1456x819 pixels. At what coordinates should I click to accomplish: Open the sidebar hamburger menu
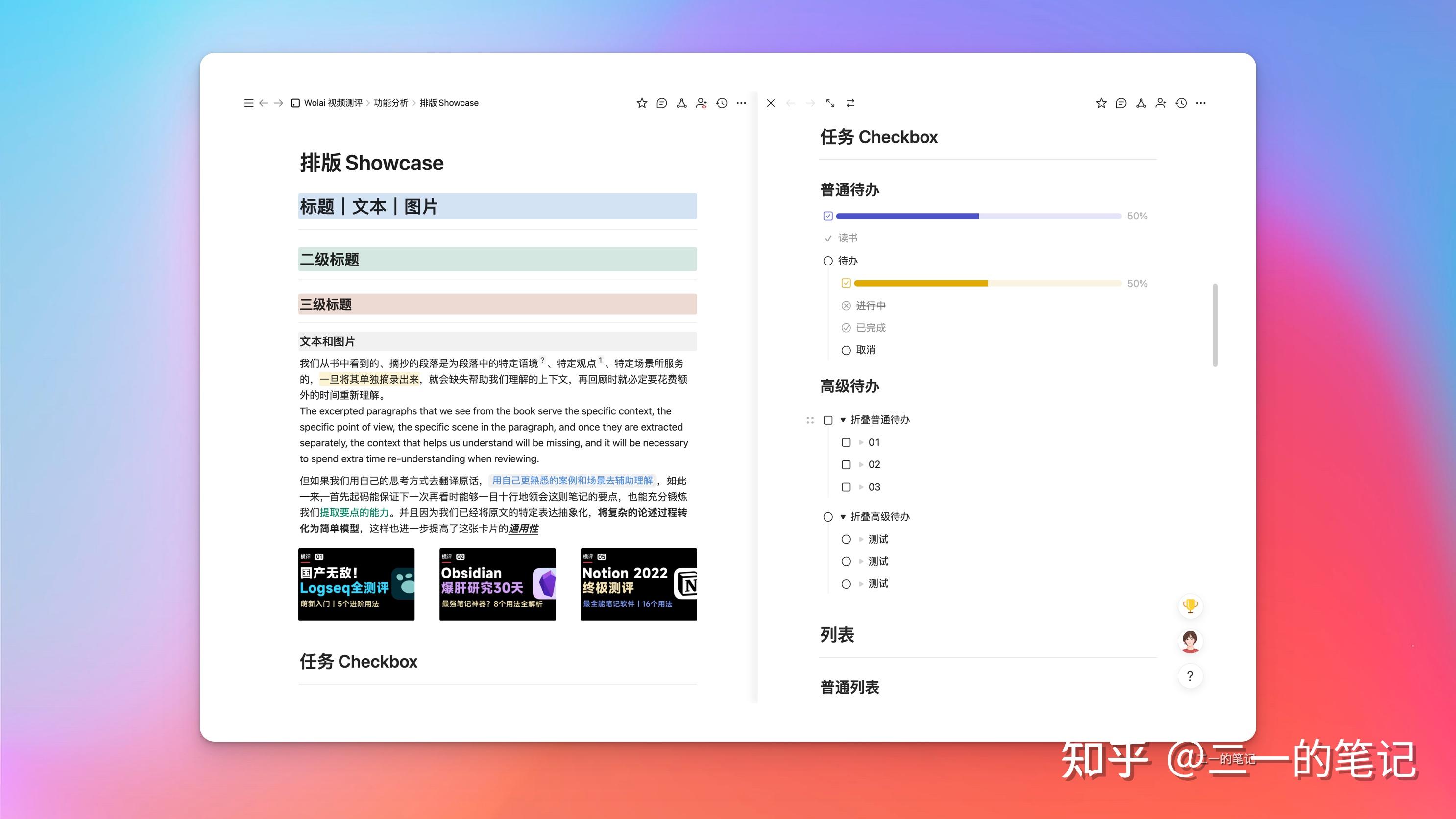tap(249, 103)
